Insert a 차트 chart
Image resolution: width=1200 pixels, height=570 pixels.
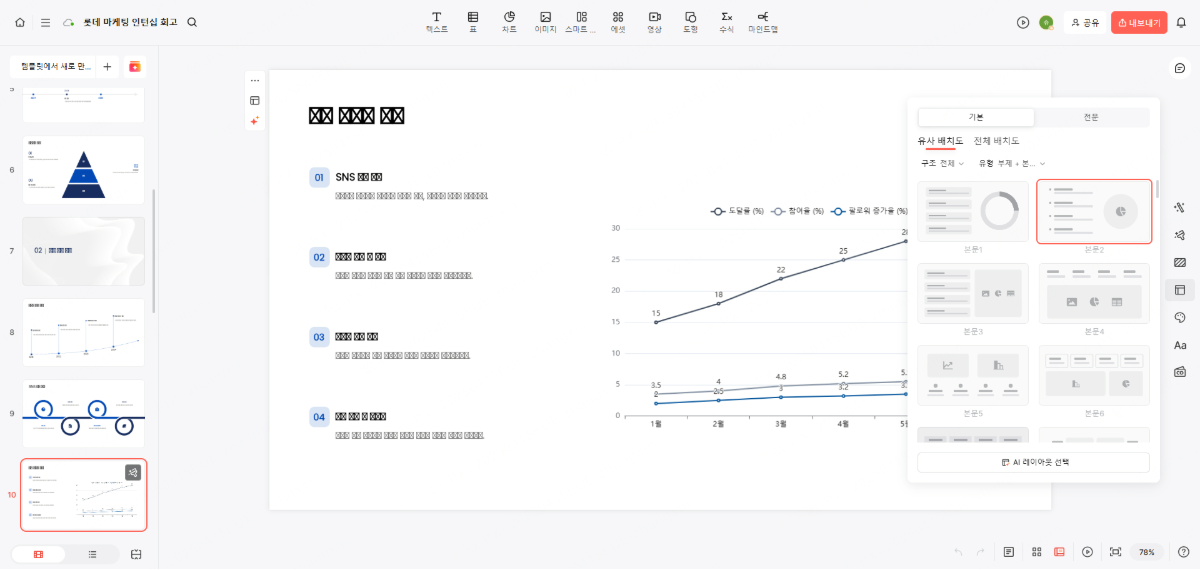tap(509, 22)
